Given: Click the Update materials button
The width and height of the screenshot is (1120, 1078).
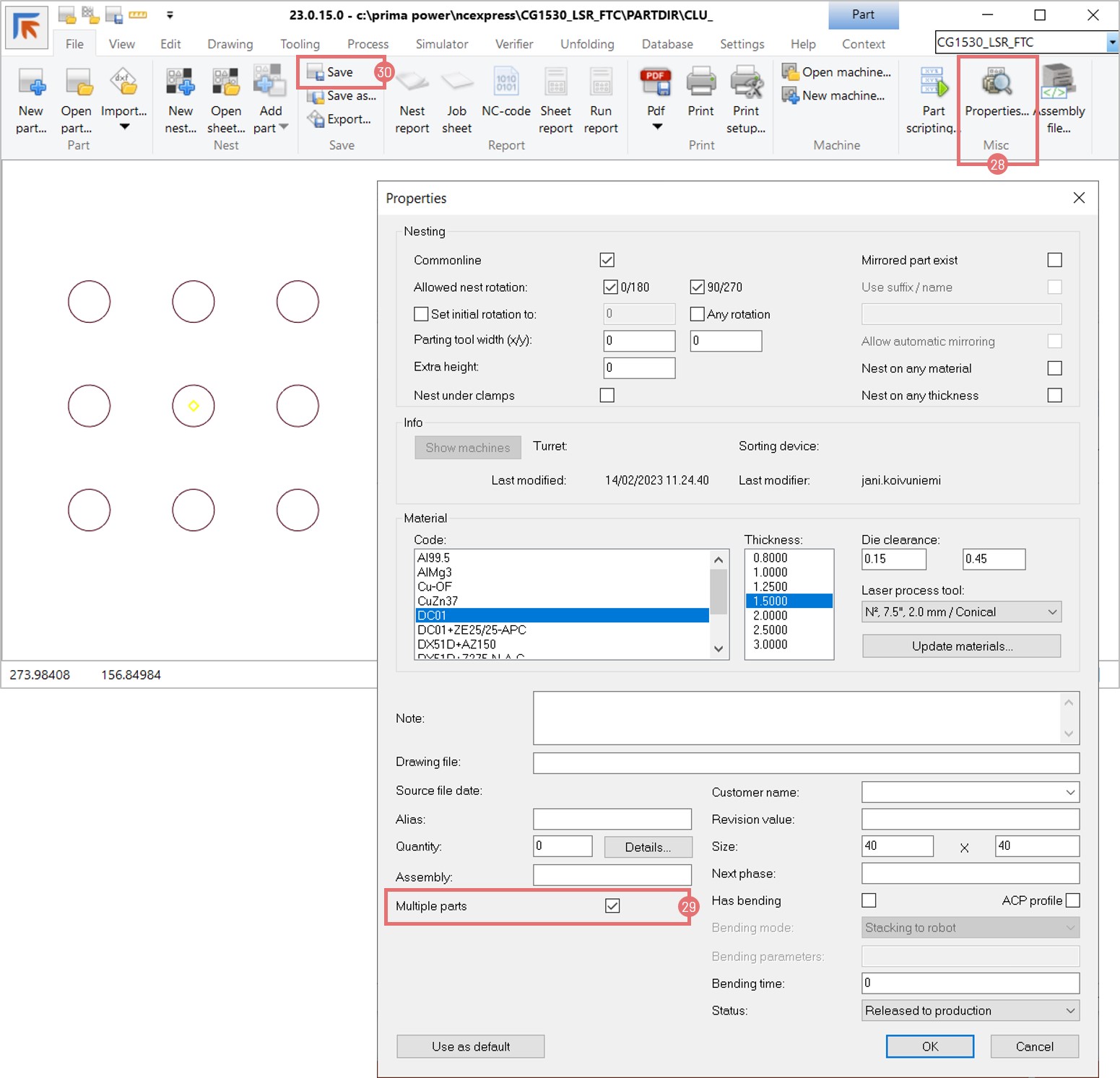Looking at the screenshot, I should (961, 646).
